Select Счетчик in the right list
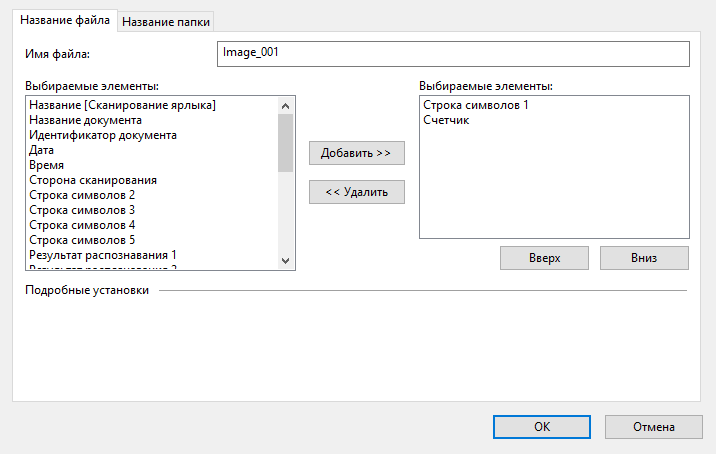 (x=446, y=120)
